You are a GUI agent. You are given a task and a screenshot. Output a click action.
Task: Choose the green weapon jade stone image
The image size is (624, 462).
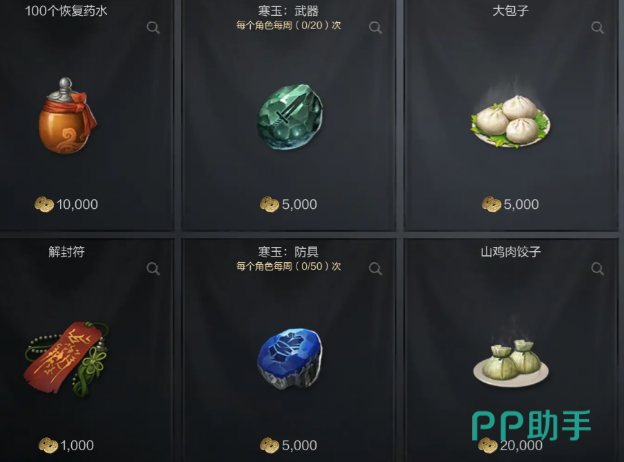pos(290,116)
